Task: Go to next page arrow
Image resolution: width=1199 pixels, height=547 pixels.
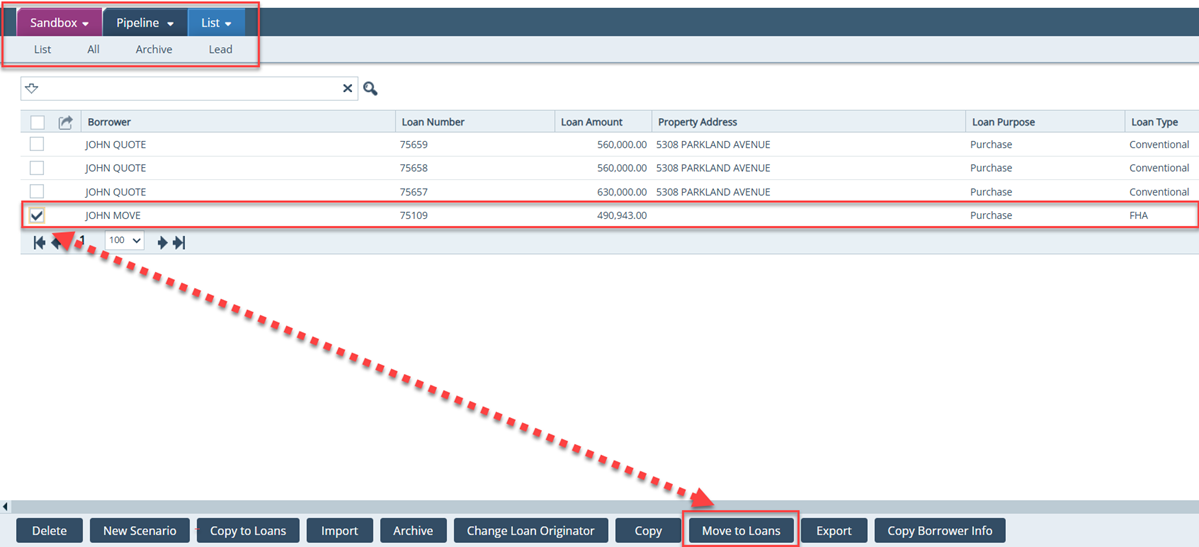Action: 163,242
